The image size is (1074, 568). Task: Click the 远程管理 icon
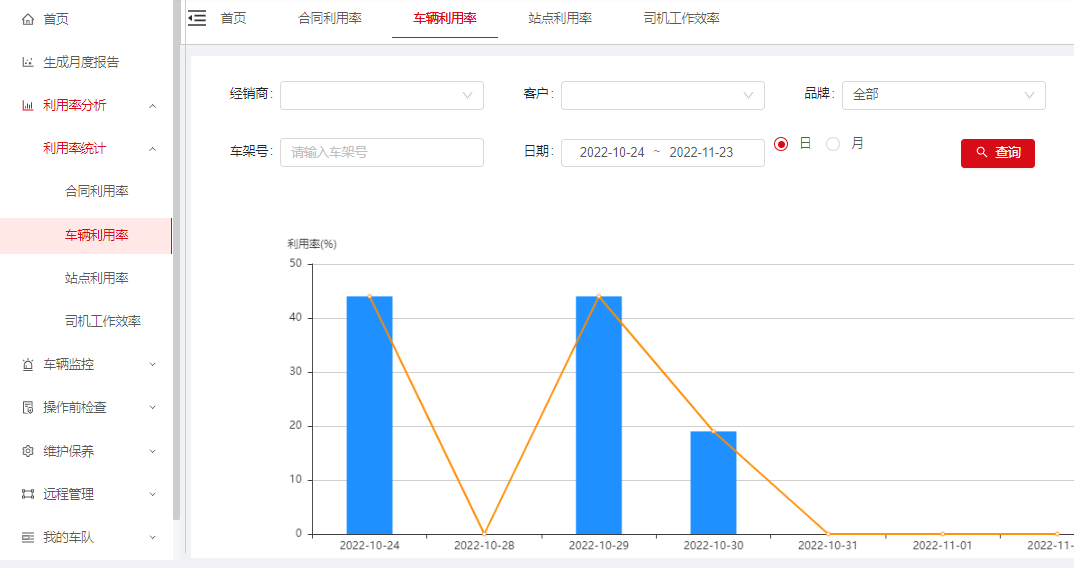tap(28, 494)
